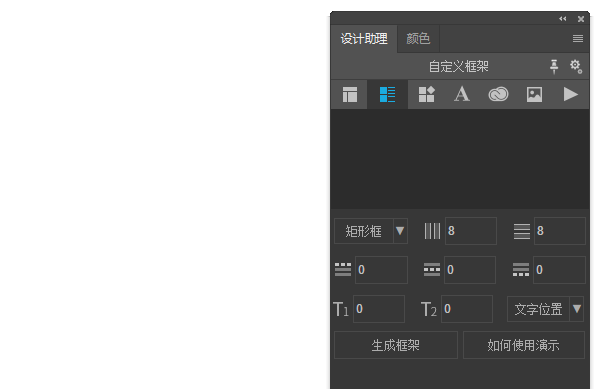Image resolution: width=596 pixels, height=389 pixels.
Task: Open the panel hamburger menu
Action: [578, 38]
